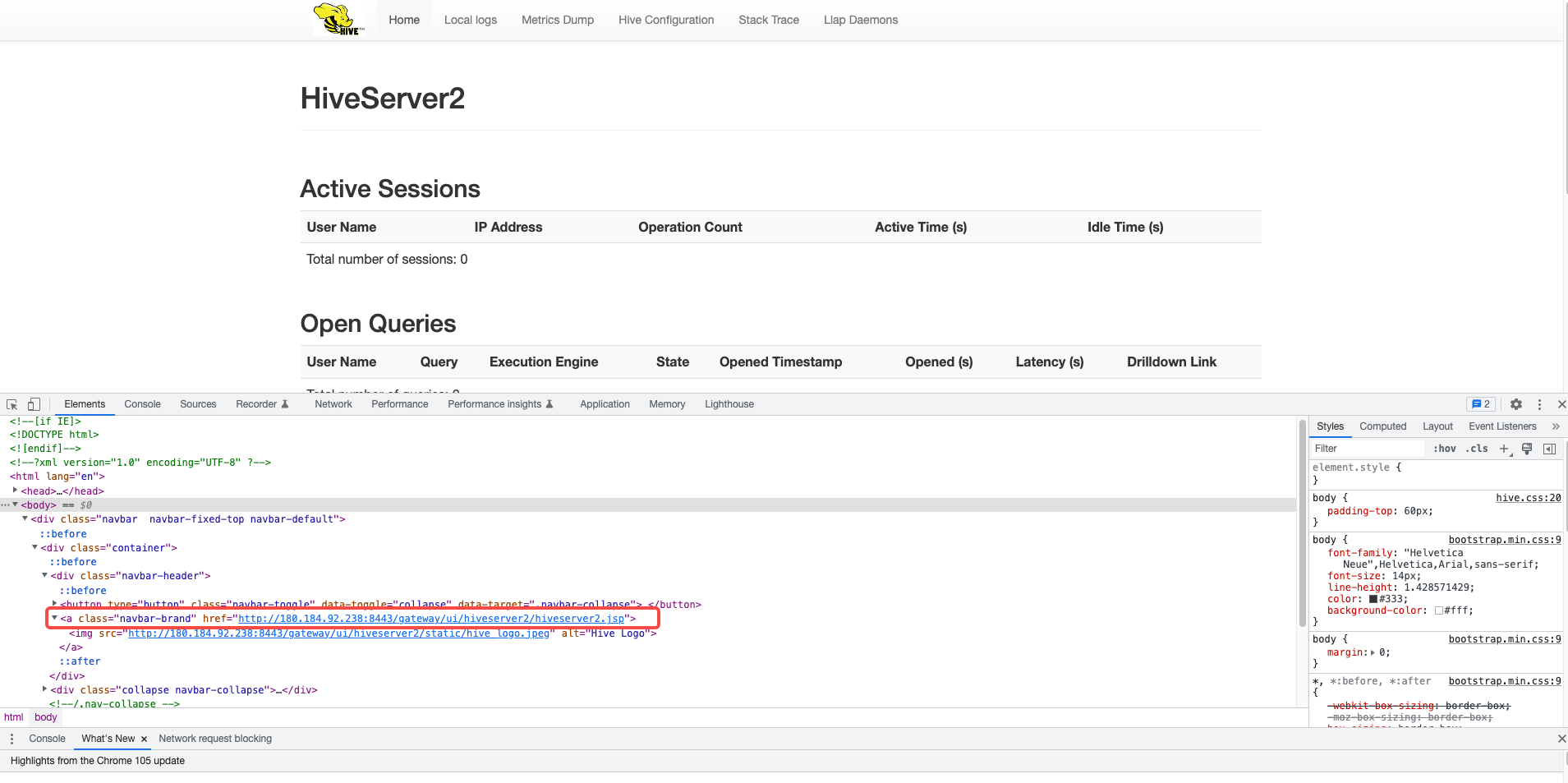Open the Metrics Dump page
Viewport: 1568px width, 783px height.
click(558, 20)
